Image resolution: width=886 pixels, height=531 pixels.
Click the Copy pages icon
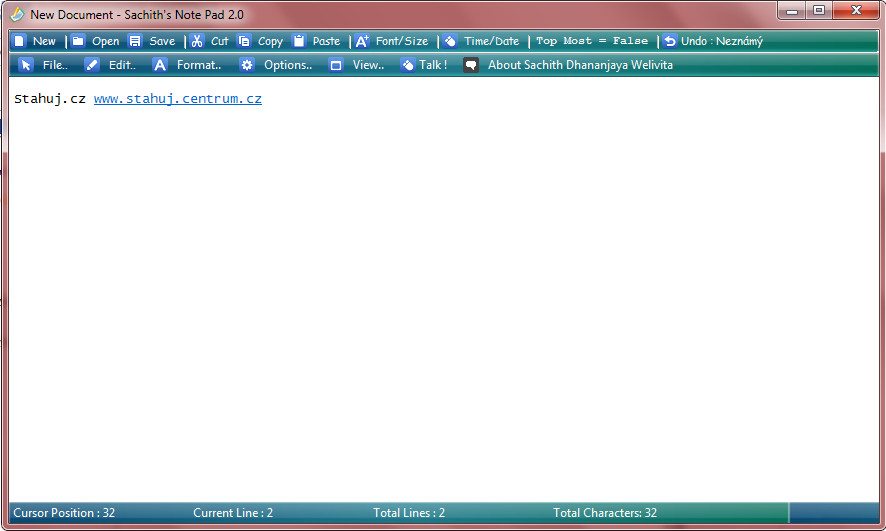point(244,41)
